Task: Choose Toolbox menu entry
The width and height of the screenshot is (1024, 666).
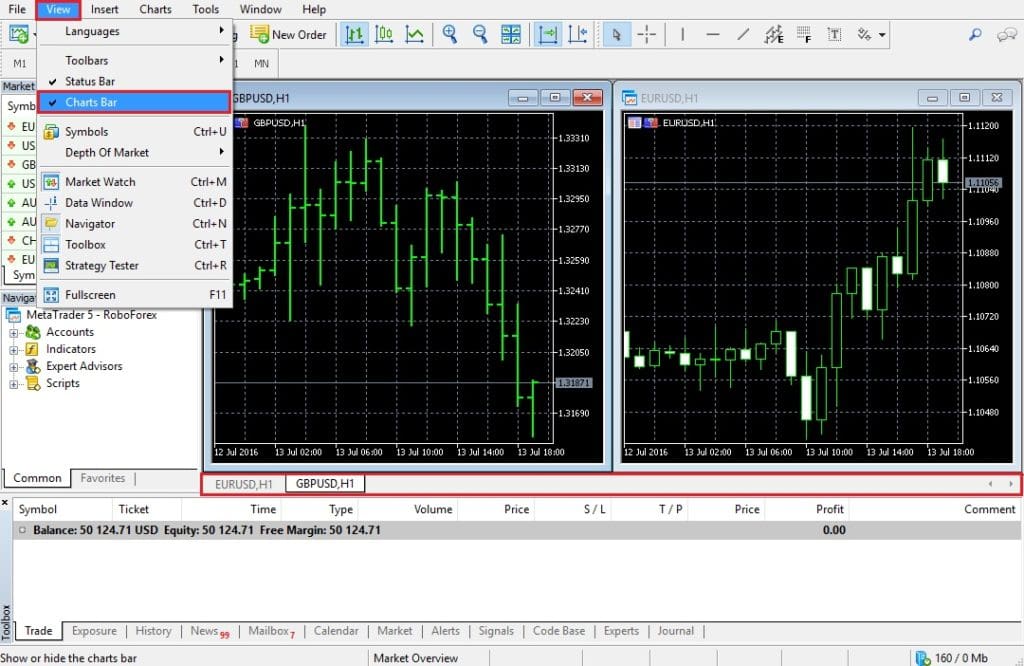Action: tap(134, 244)
